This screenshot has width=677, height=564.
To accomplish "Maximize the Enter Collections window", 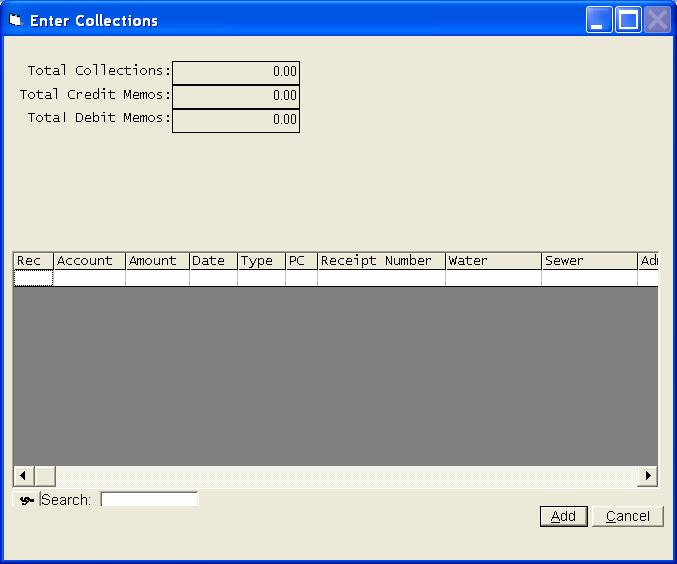I will click(x=628, y=20).
